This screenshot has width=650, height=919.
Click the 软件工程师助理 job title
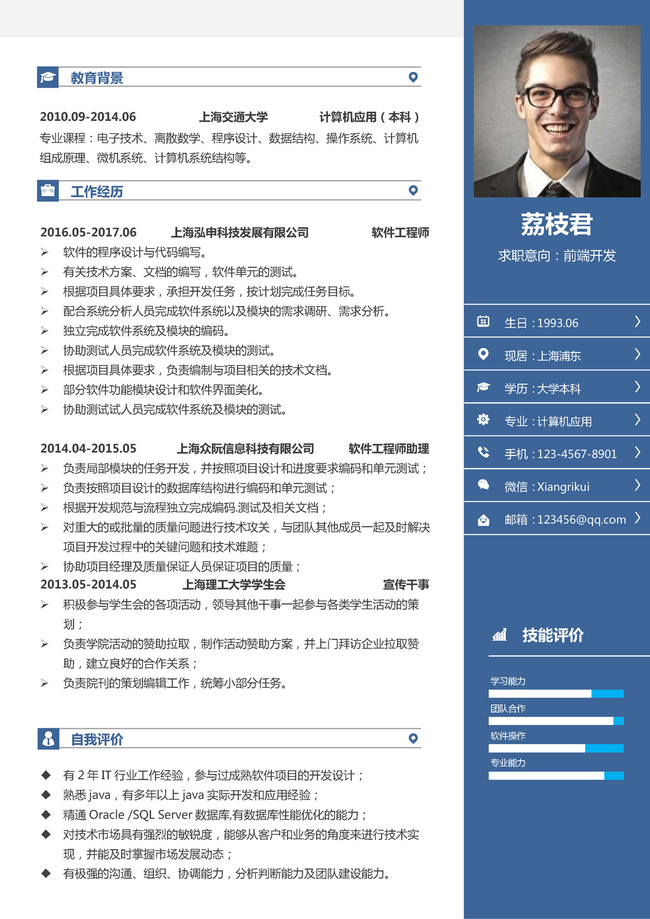pos(389,449)
